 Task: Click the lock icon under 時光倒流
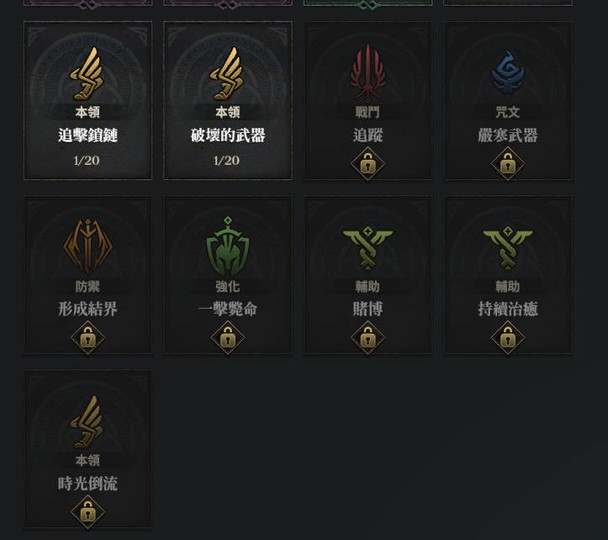[x=88, y=512]
